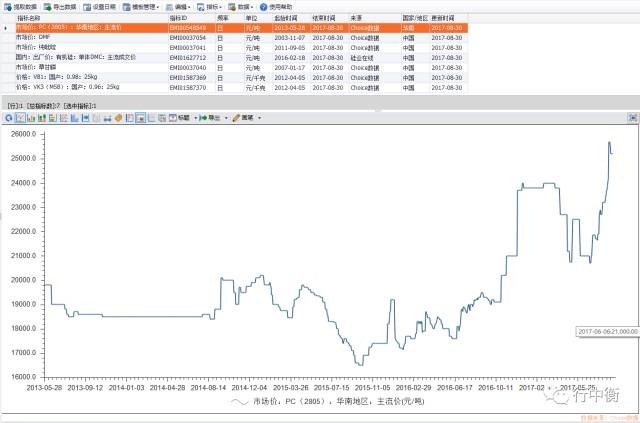Select the line chart type icon
Screen dimensions: 640x423
click(20, 118)
